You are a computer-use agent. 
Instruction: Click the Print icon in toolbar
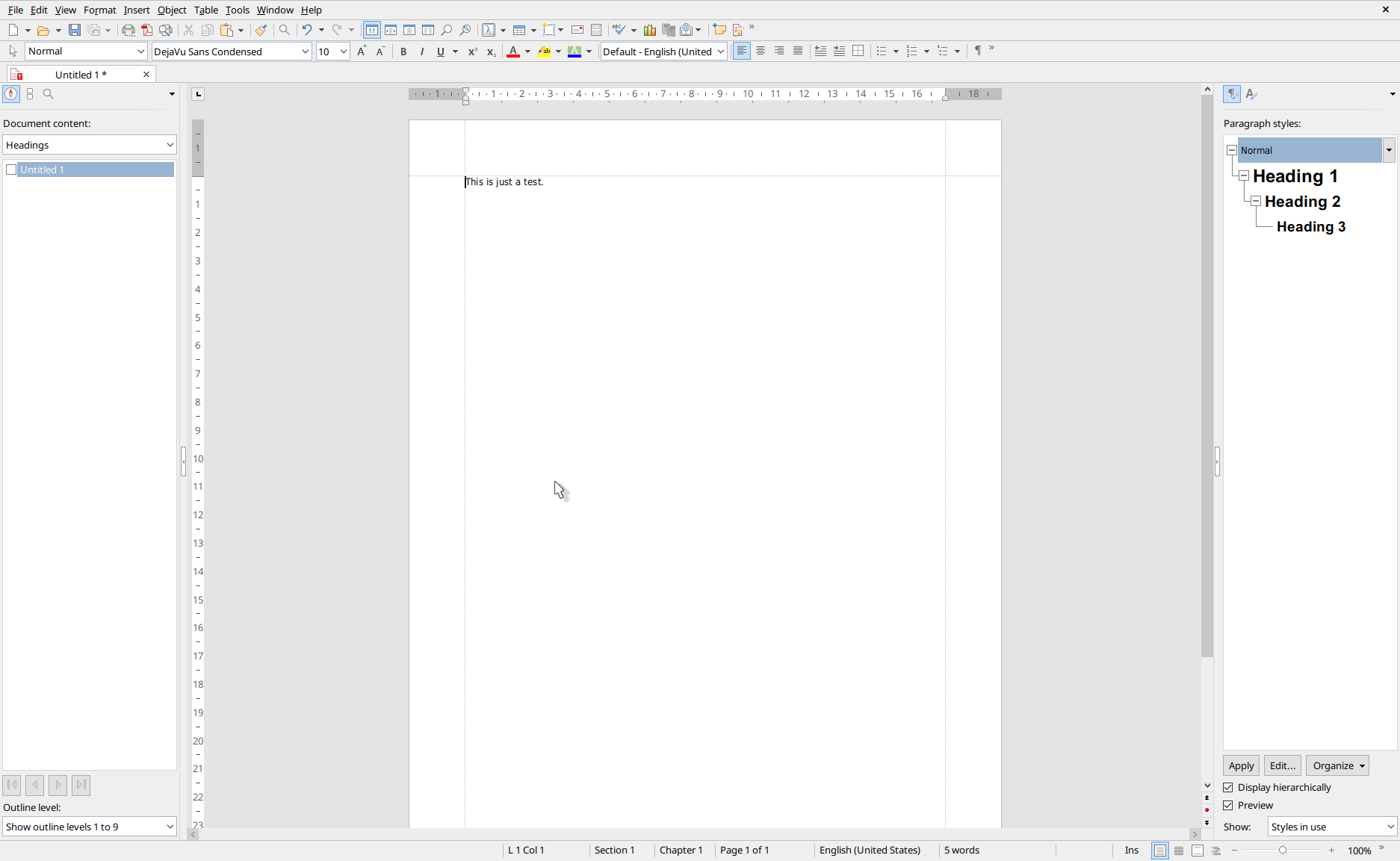128,30
